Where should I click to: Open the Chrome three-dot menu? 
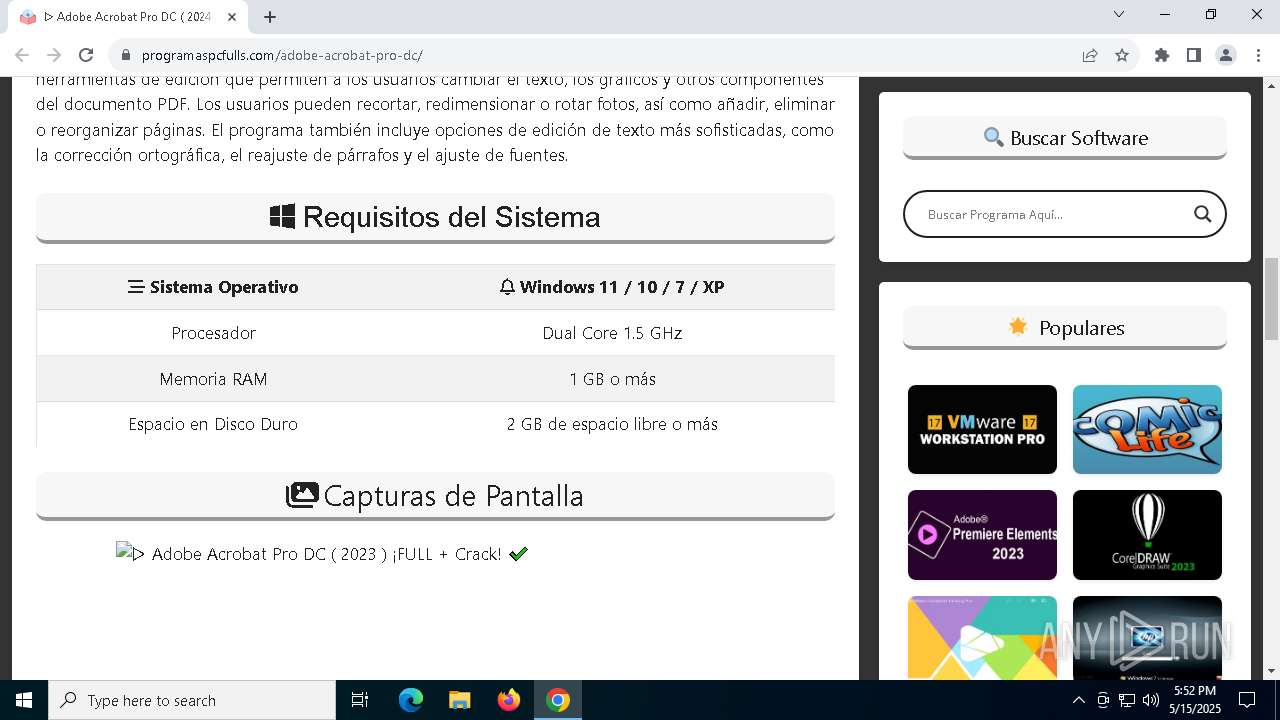(x=1257, y=55)
